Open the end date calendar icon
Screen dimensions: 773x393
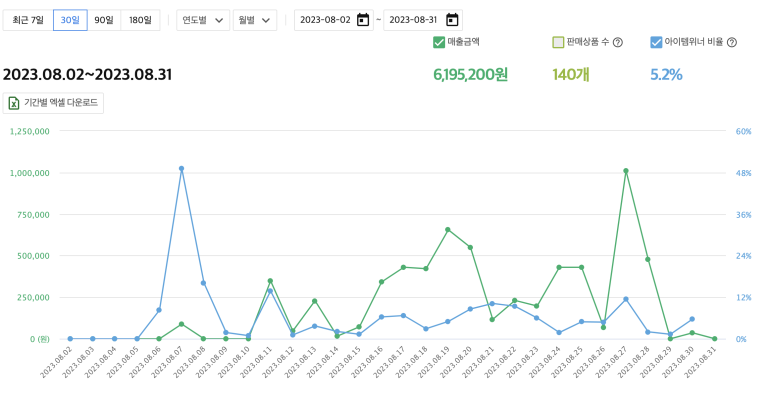pyautogui.click(x=452, y=20)
